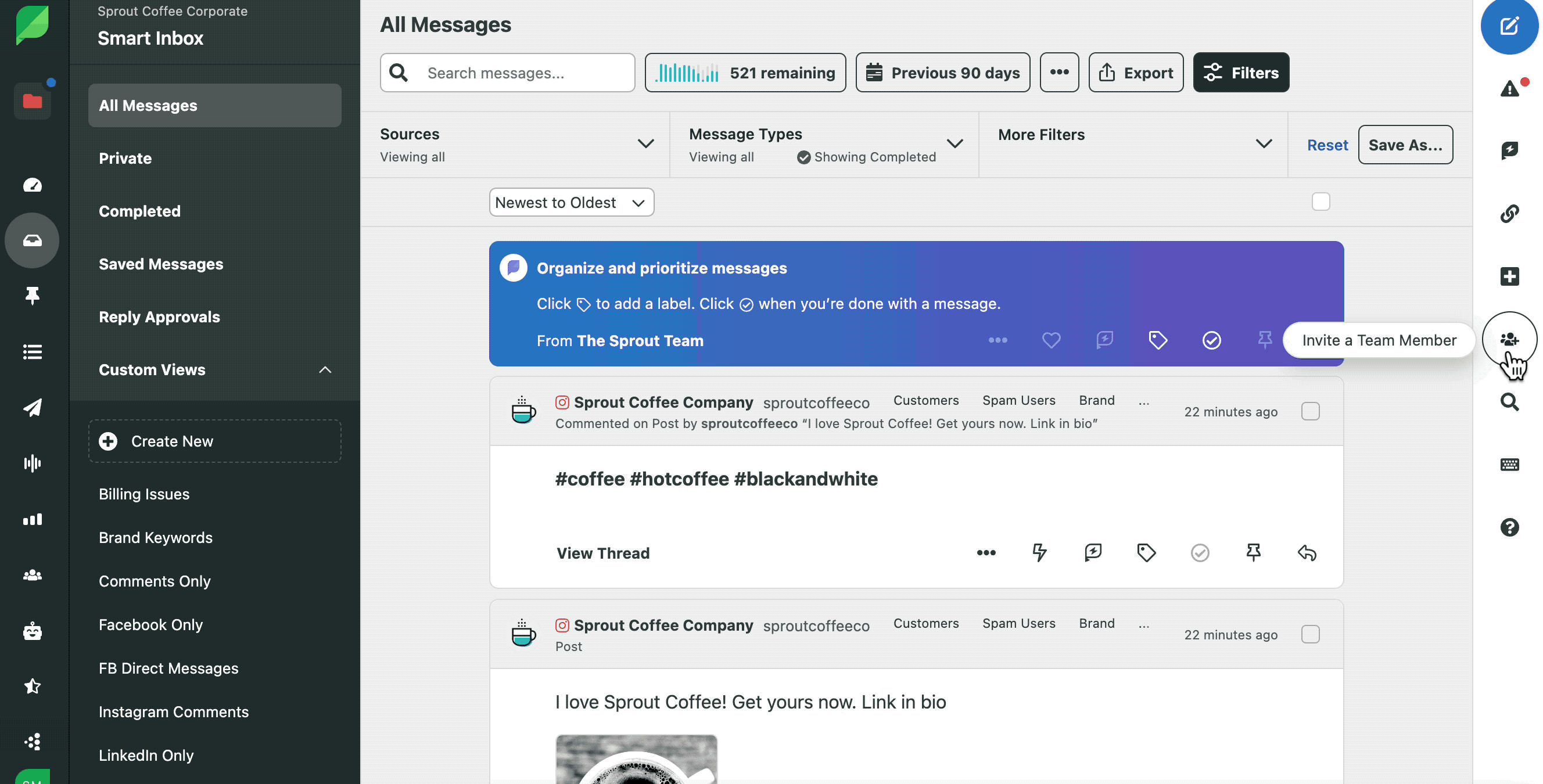Screen dimensions: 1543x784
Task: Open the three-dots menu in the toolbar
Action: [1059, 73]
